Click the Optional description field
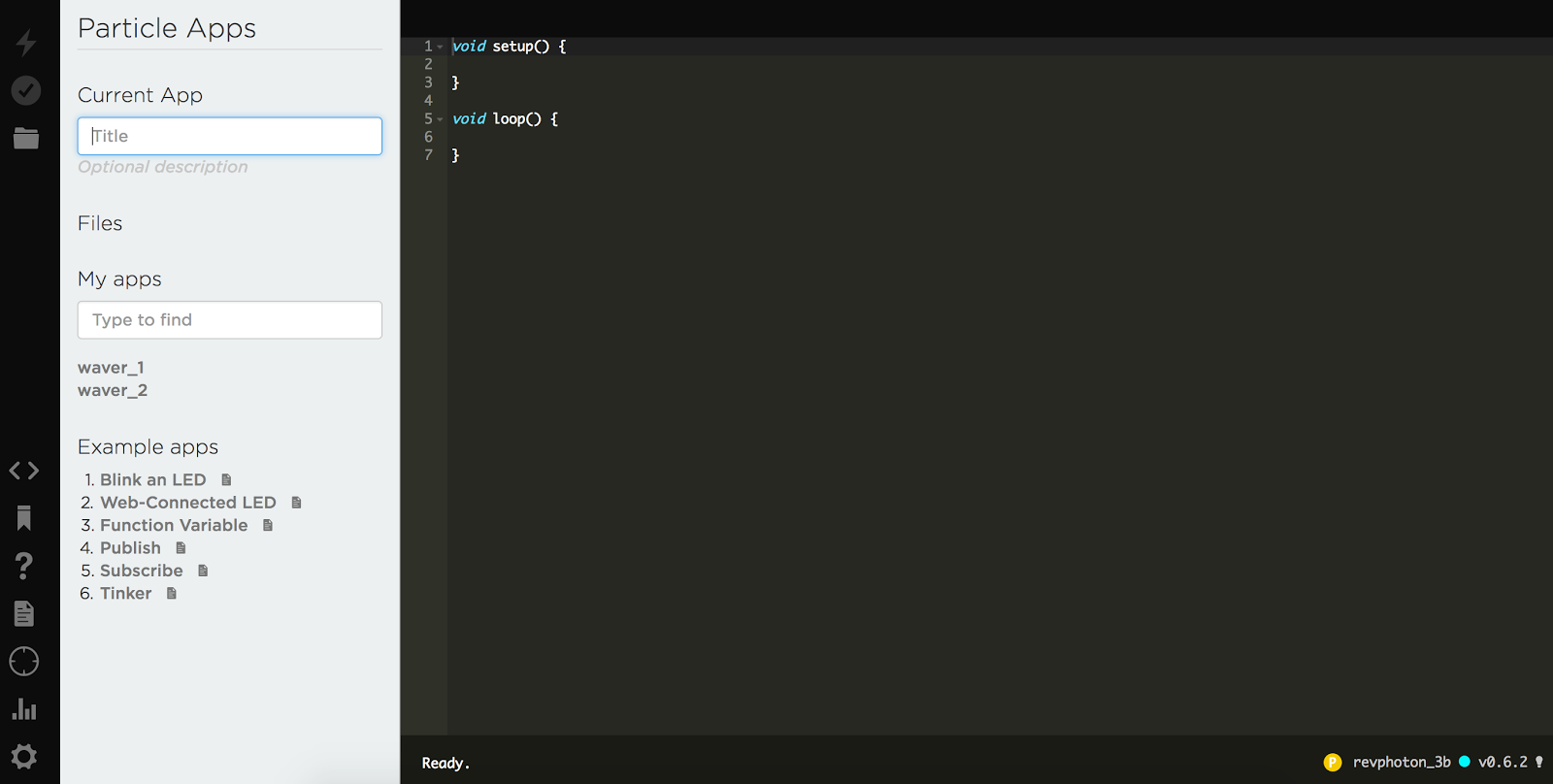Screen dimensions: 1553x784 (x=163, y=167)
